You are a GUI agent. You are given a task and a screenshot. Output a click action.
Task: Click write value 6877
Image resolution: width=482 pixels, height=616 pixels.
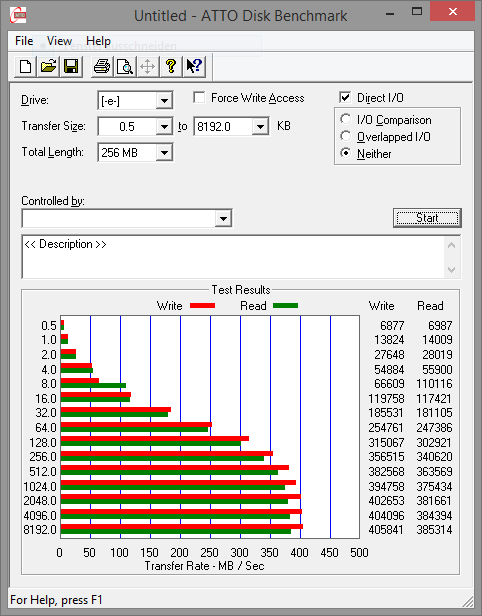click(x=392, y=325)
